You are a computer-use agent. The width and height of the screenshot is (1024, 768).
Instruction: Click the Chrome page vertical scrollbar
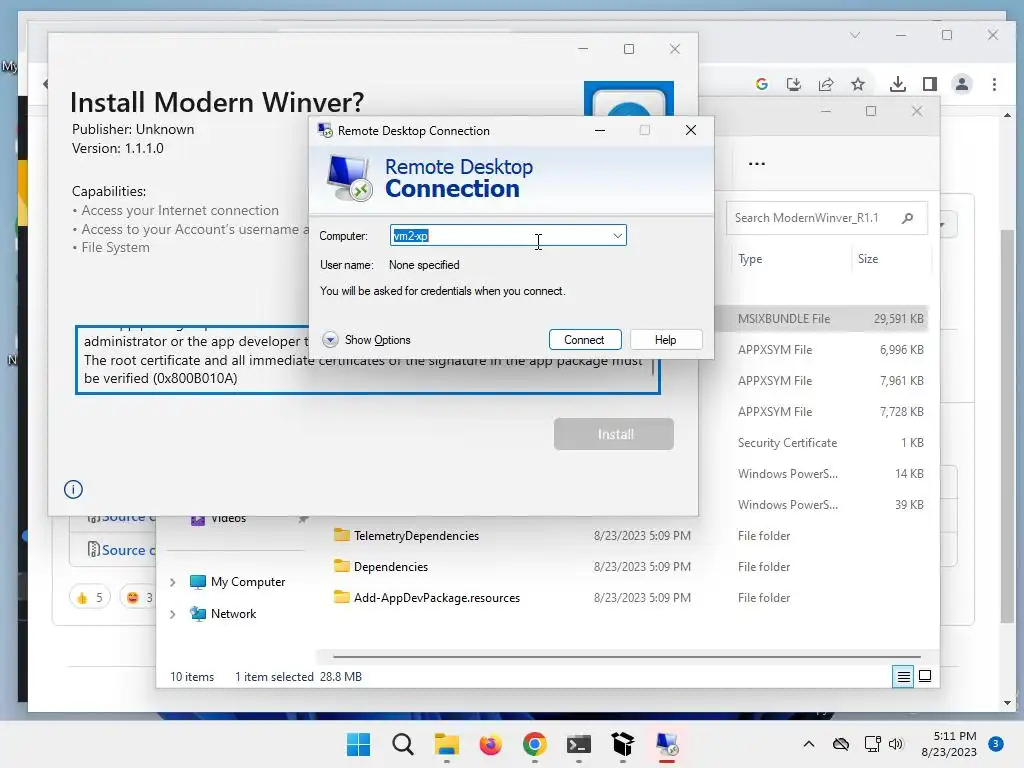(x=1008, y=424)
